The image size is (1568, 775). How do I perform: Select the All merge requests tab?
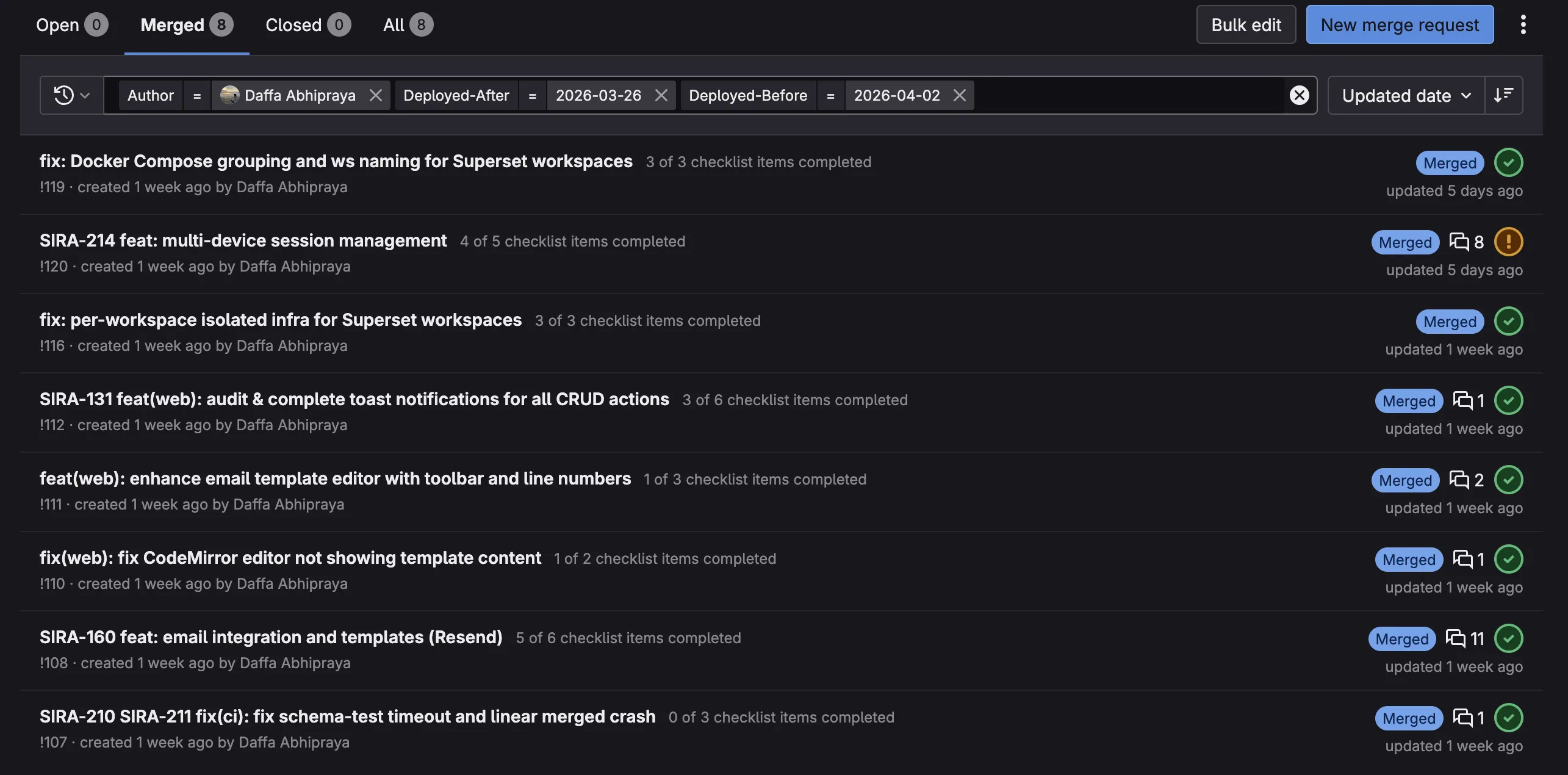click(x=408, y=25)
